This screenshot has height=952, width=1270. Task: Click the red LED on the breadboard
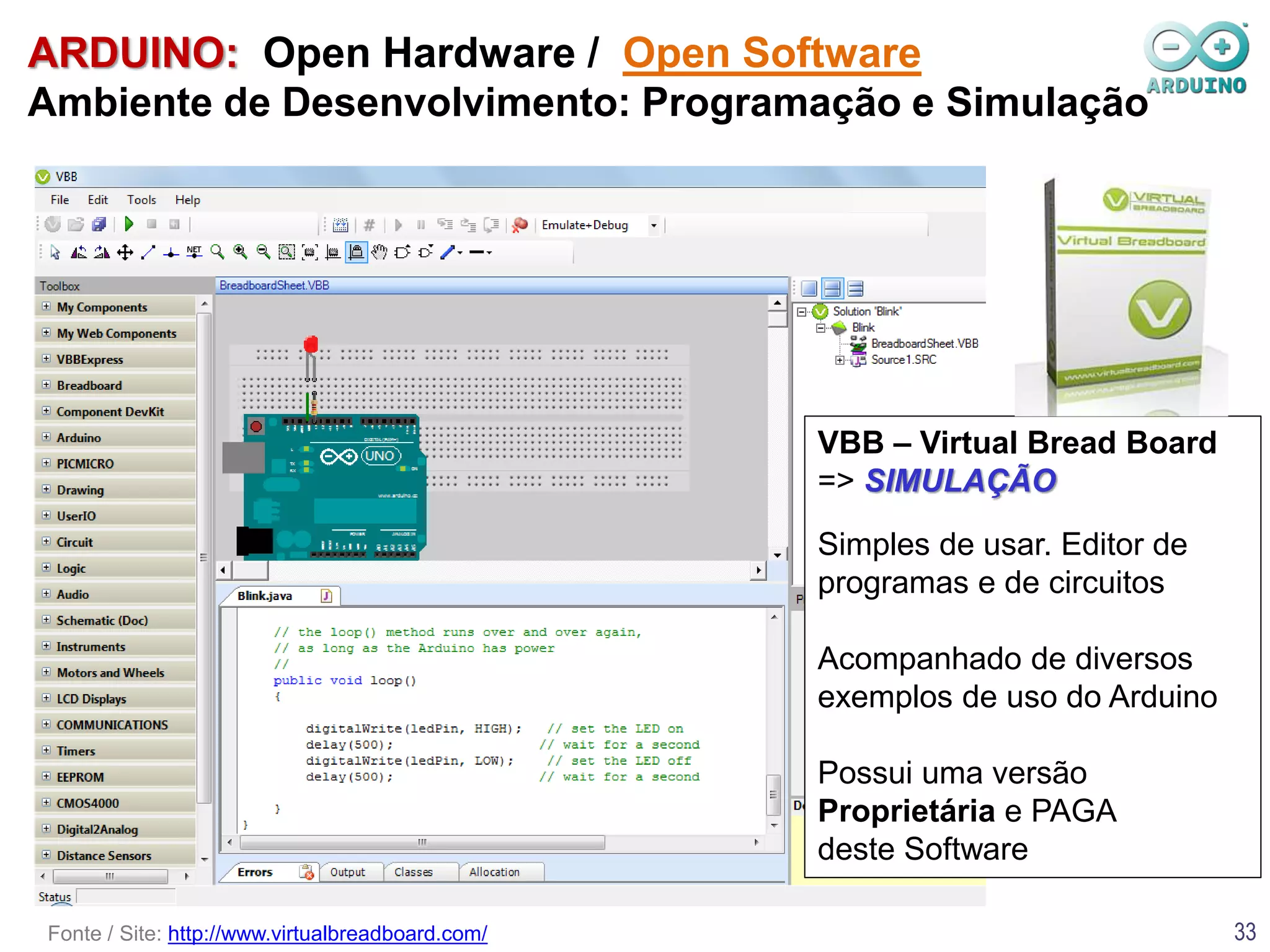tap(311, 345)
